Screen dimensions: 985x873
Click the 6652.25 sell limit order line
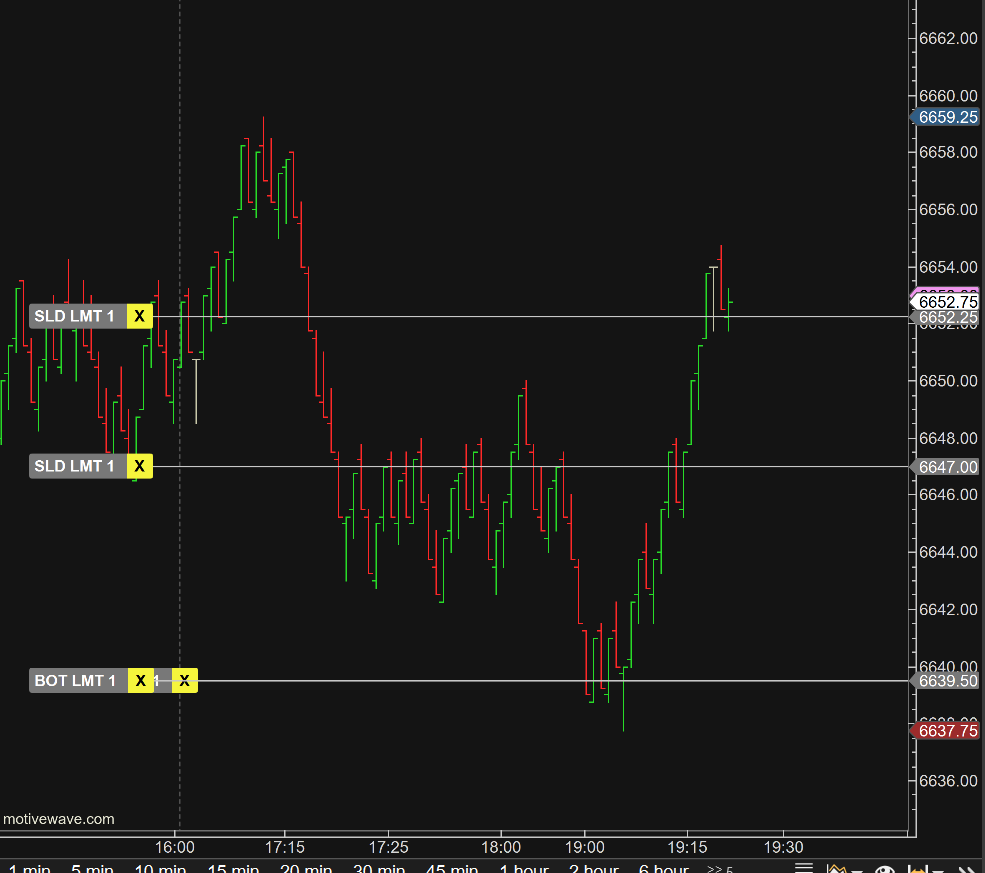[x=531, y=317]
